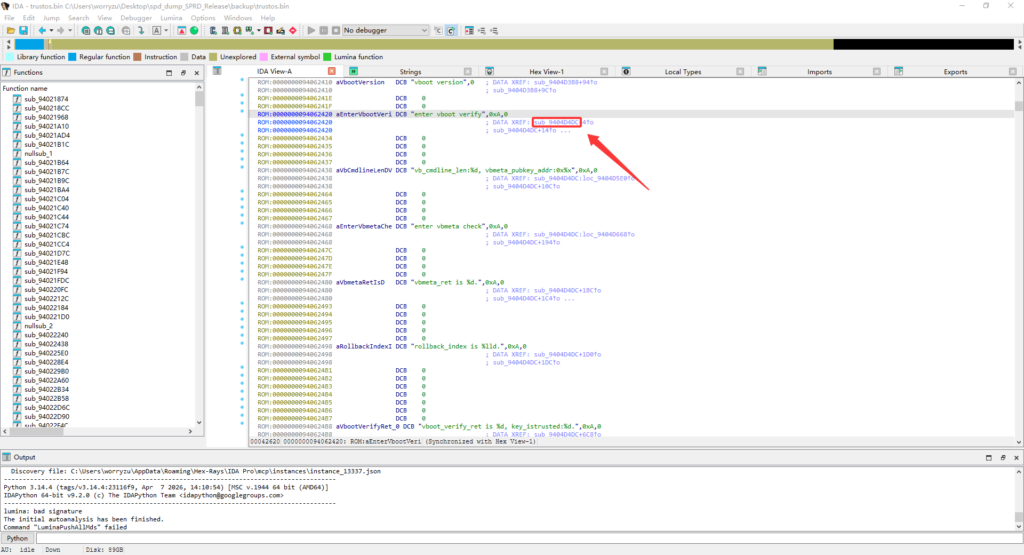Image resolution: width=1024 pixels, height=555 pixels.
Task: Click the Output panel float icon
Action: coord(1002,458)
